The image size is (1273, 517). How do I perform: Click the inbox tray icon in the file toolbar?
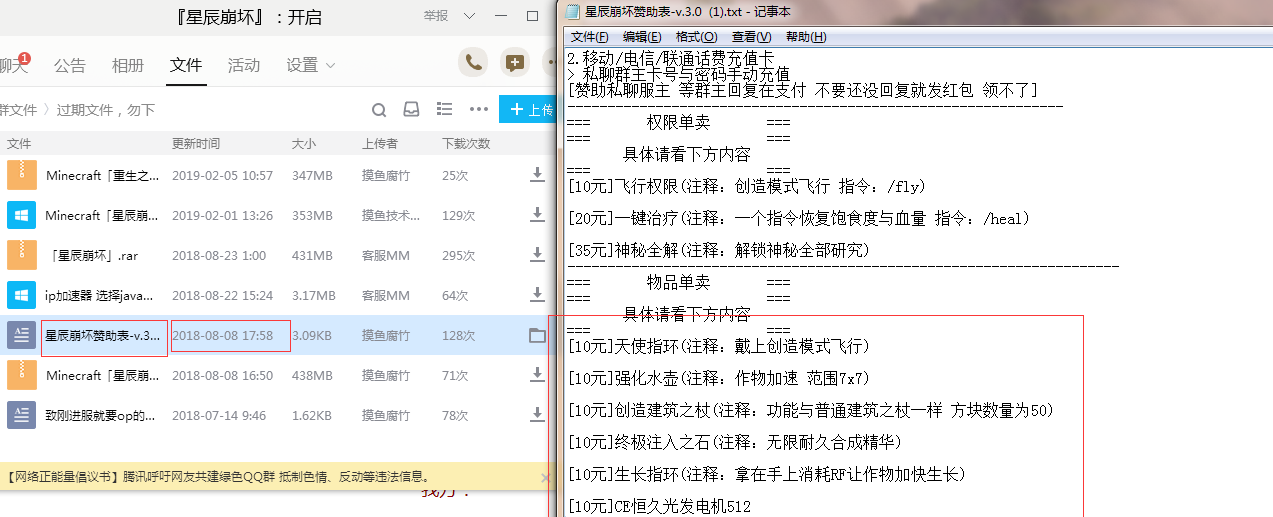[x=411, y=110]
